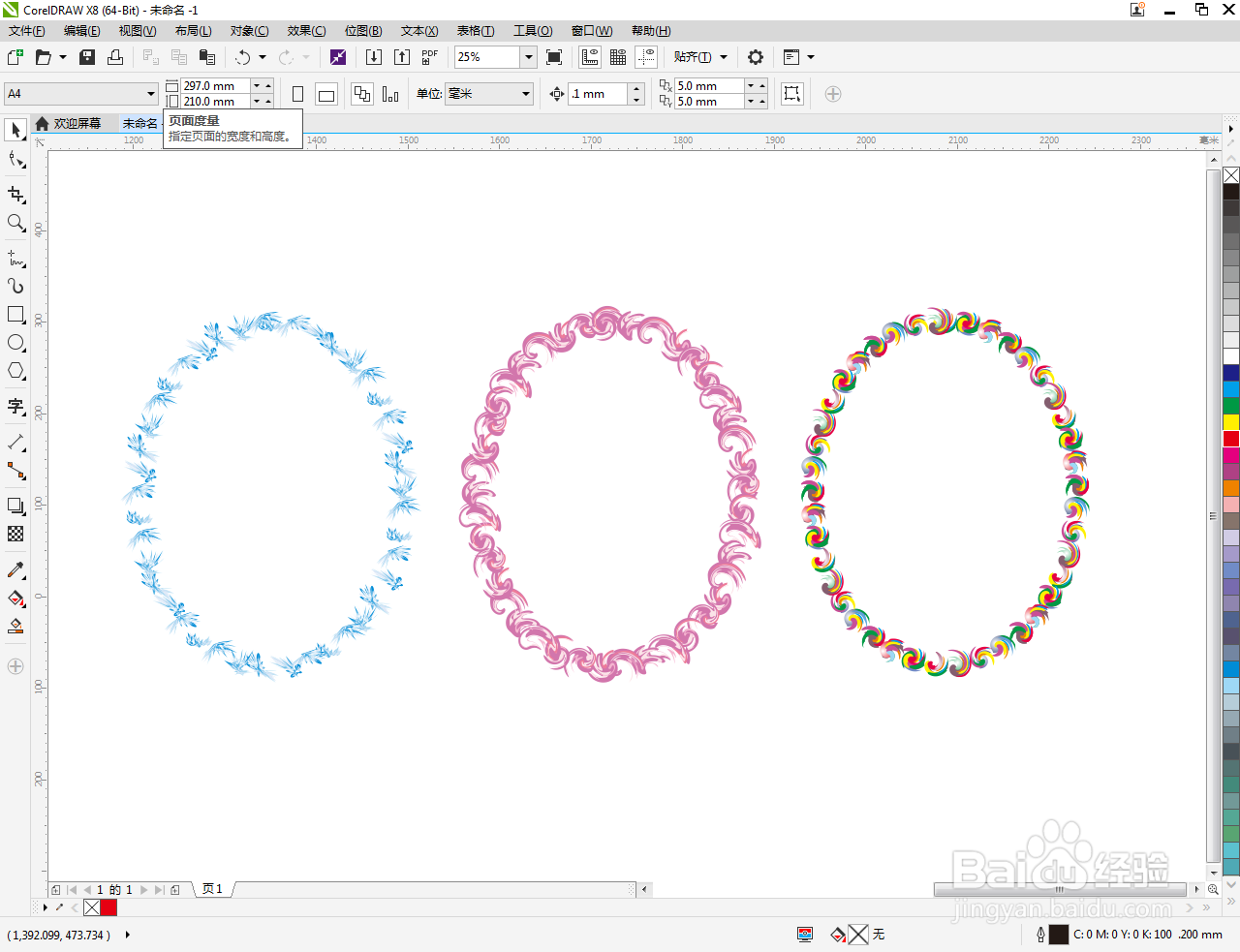Select the Transparency checkerboard tool
Screen dimensions: 1240x952
(x=15, y=534)
